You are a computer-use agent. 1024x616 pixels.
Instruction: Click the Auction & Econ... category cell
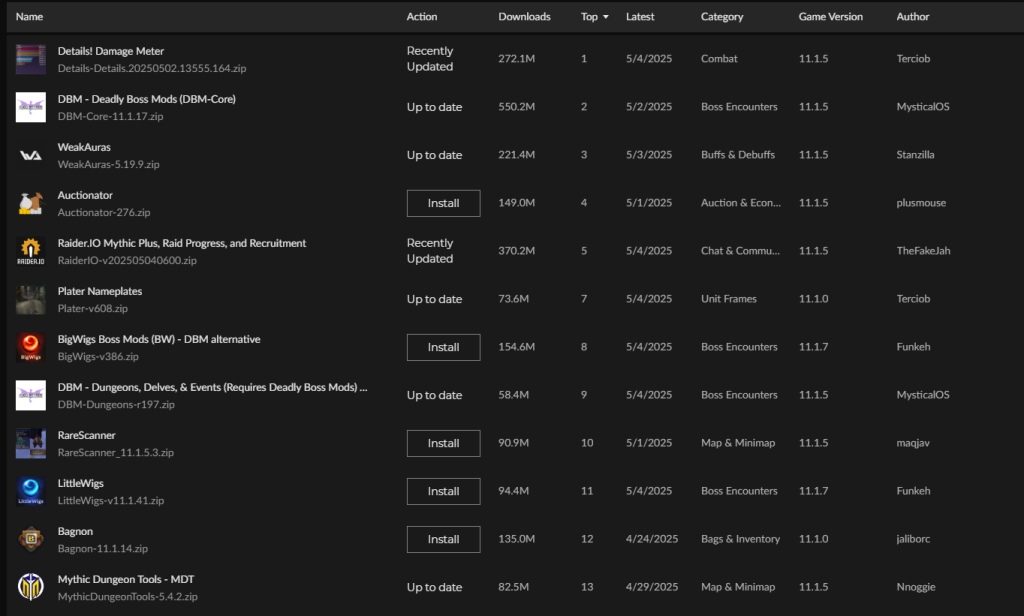741,203
